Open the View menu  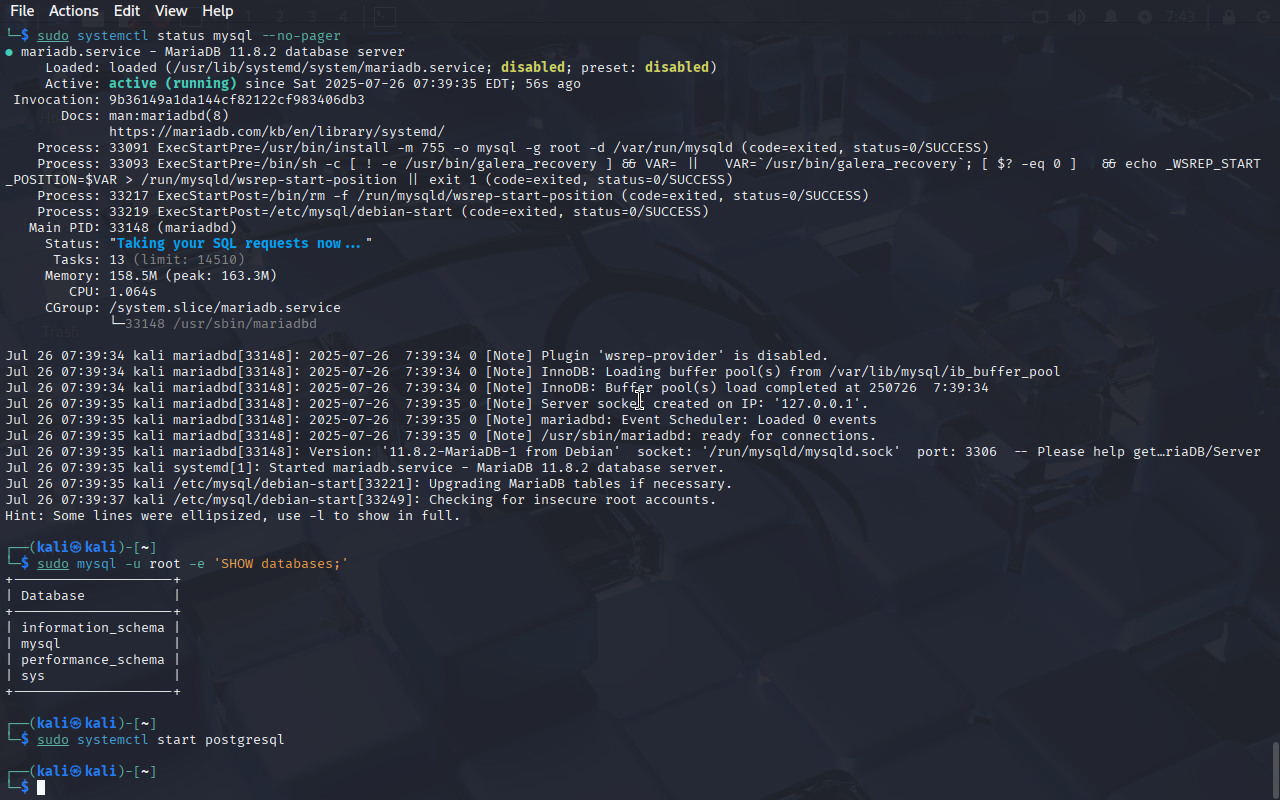[x=171, y=11]
